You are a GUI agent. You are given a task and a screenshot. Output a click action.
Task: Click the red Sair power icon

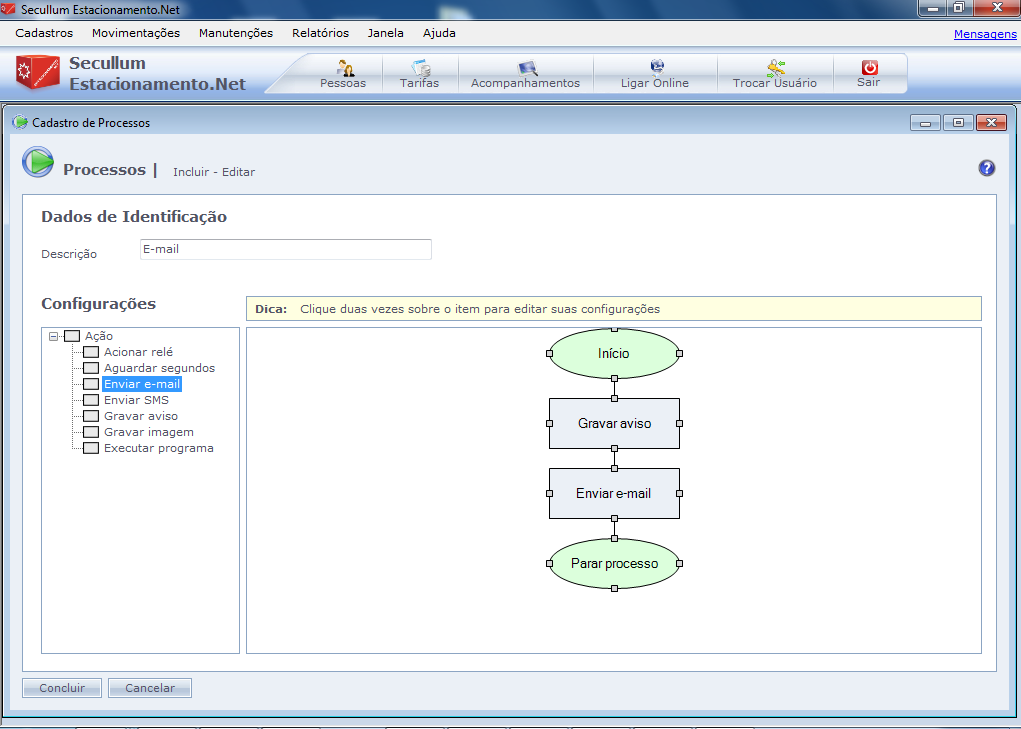click(x=869, y=68)
